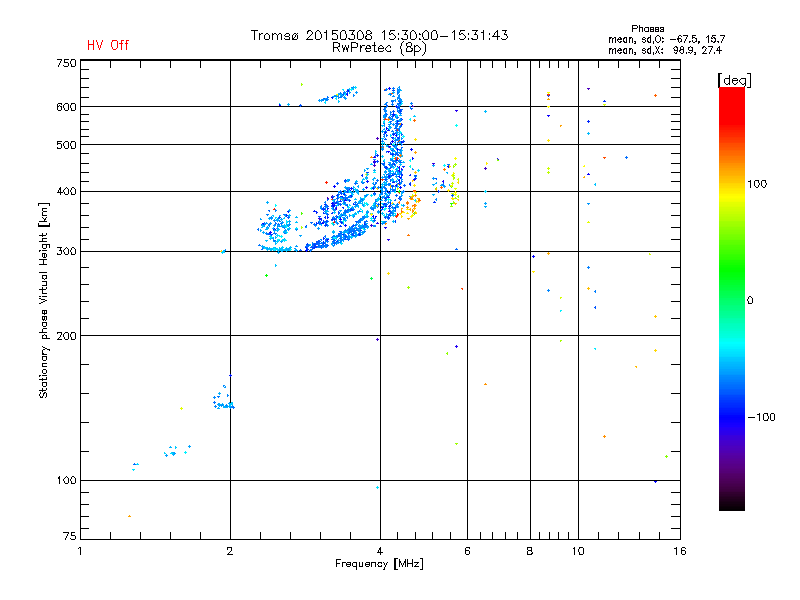The height and width of the screenshot is (600, 800).
Task: Click the 'Phases' header text
Action: (647, 29)
